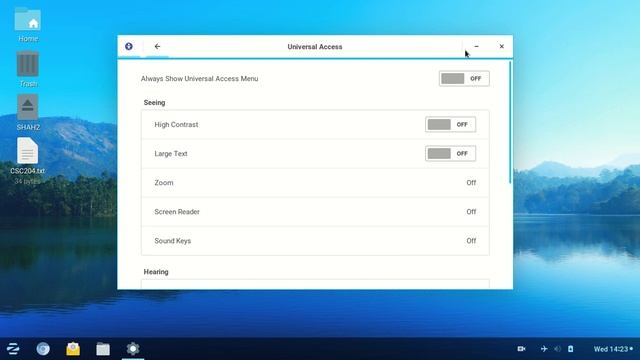Image resolution: width=640 pixels, height=360 pixels.
Task: Click the Universal Access icon in header
Action: (129, 47)
